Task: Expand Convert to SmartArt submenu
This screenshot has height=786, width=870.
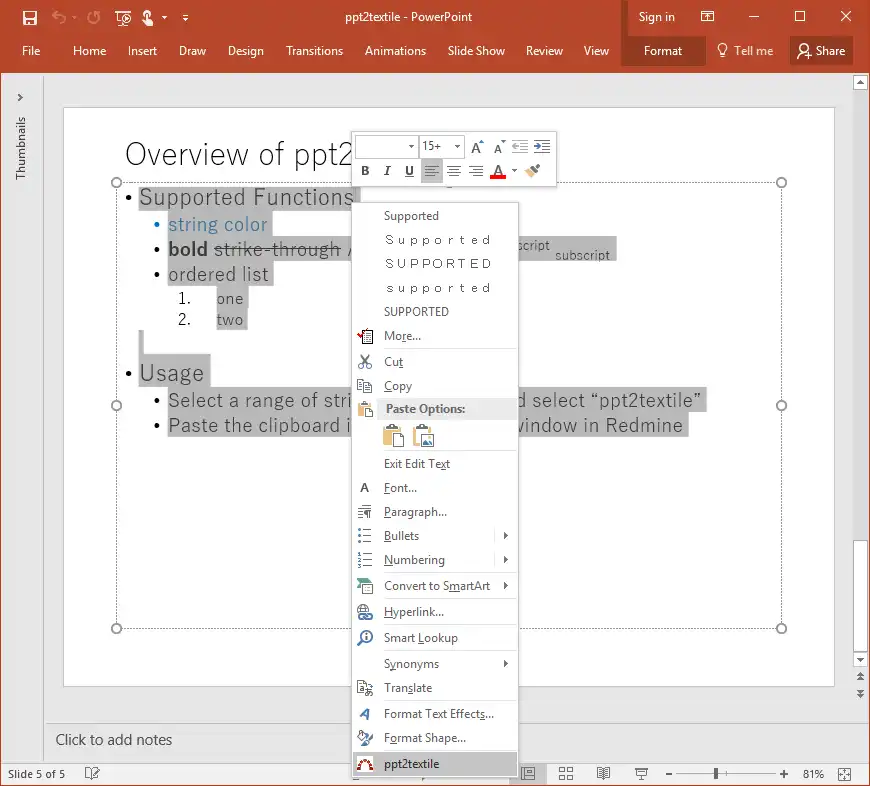Action: coord(435,586)
